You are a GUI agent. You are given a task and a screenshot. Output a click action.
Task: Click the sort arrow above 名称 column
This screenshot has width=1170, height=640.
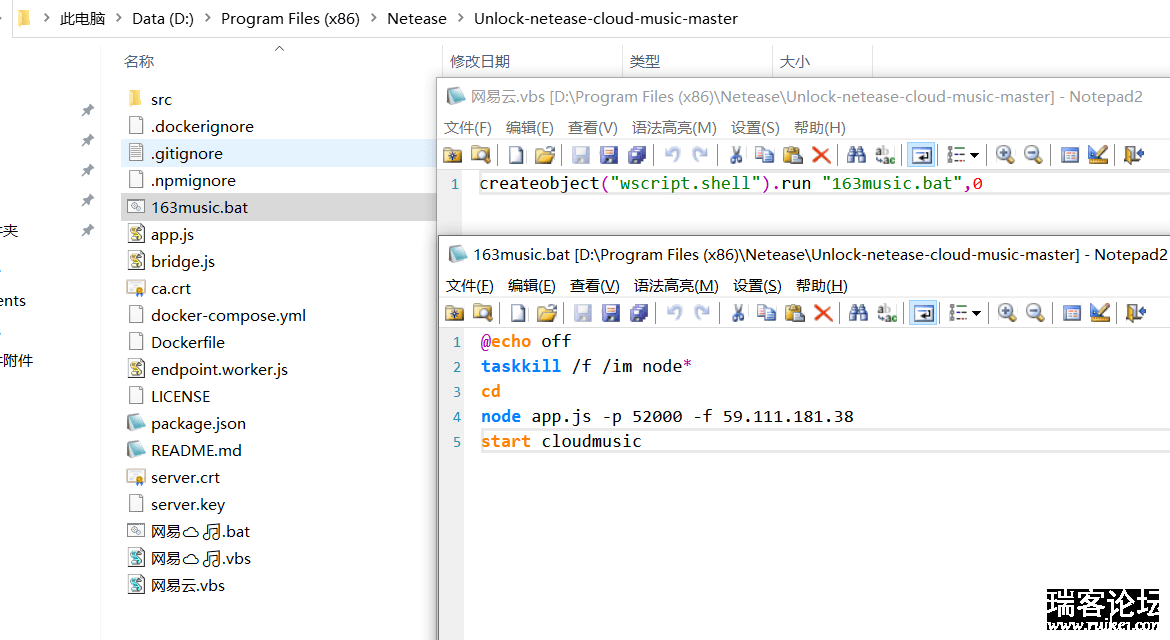click(279, 48)
